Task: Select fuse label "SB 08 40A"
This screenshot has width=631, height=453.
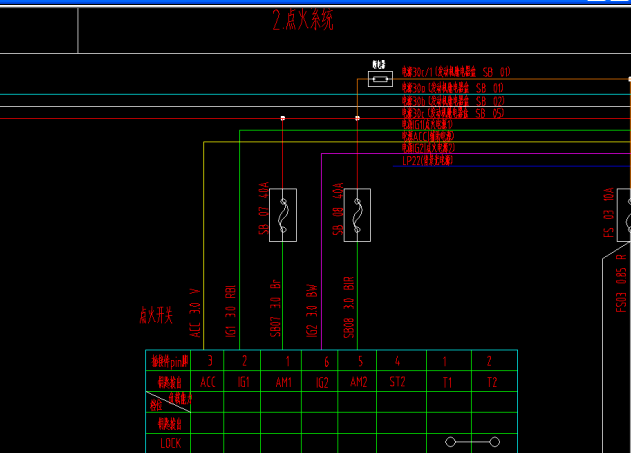Action: click(338, 209)
